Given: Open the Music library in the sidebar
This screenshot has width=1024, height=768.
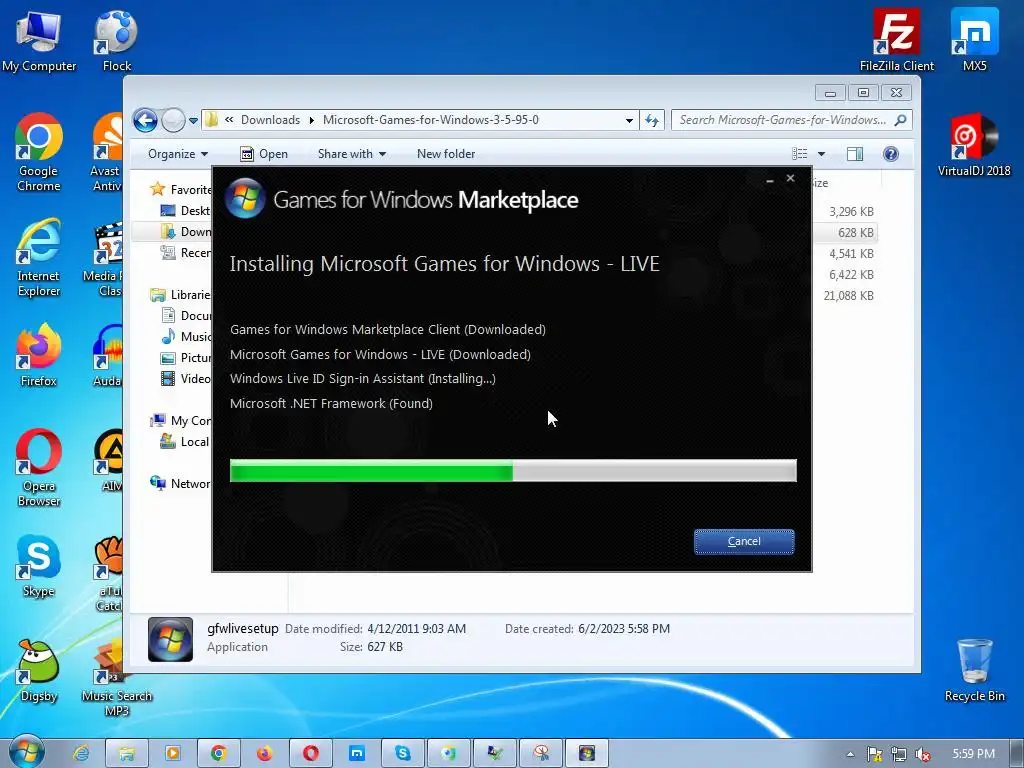Looking at the screenshot, I should (186, 337).
